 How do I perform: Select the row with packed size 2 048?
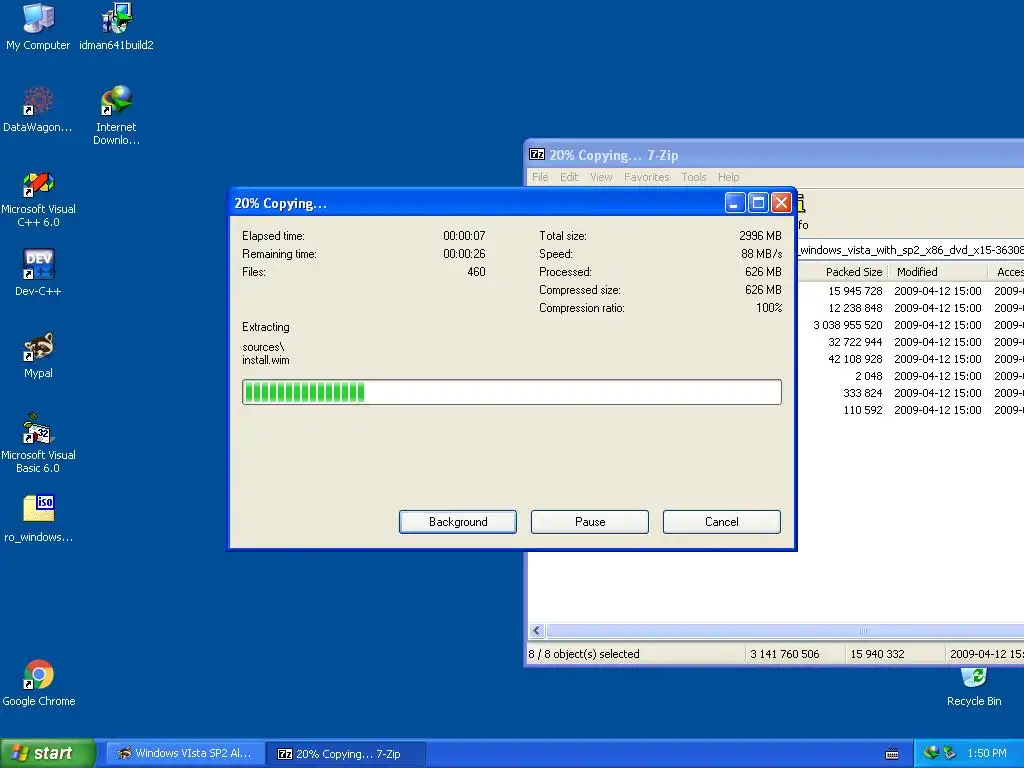pos(910,376)
